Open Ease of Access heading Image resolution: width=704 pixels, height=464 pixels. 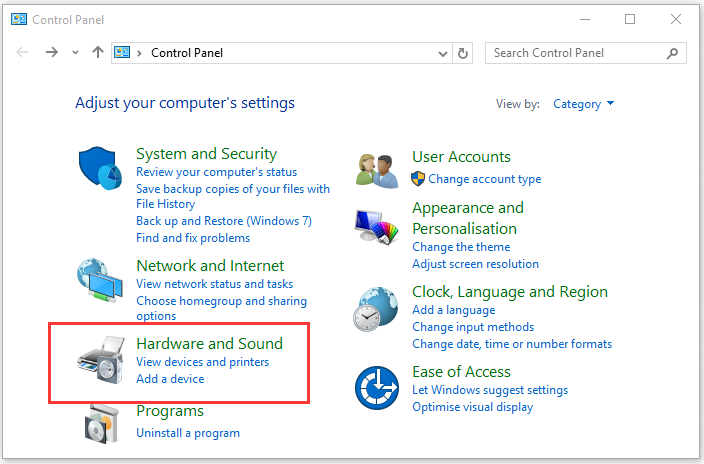point(461,372)
